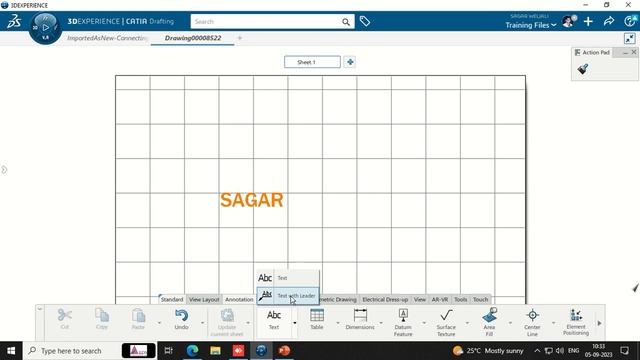This screenshot has width=640, height=360.
Task: Open the Windows Start menu
Action: (11, 351)
